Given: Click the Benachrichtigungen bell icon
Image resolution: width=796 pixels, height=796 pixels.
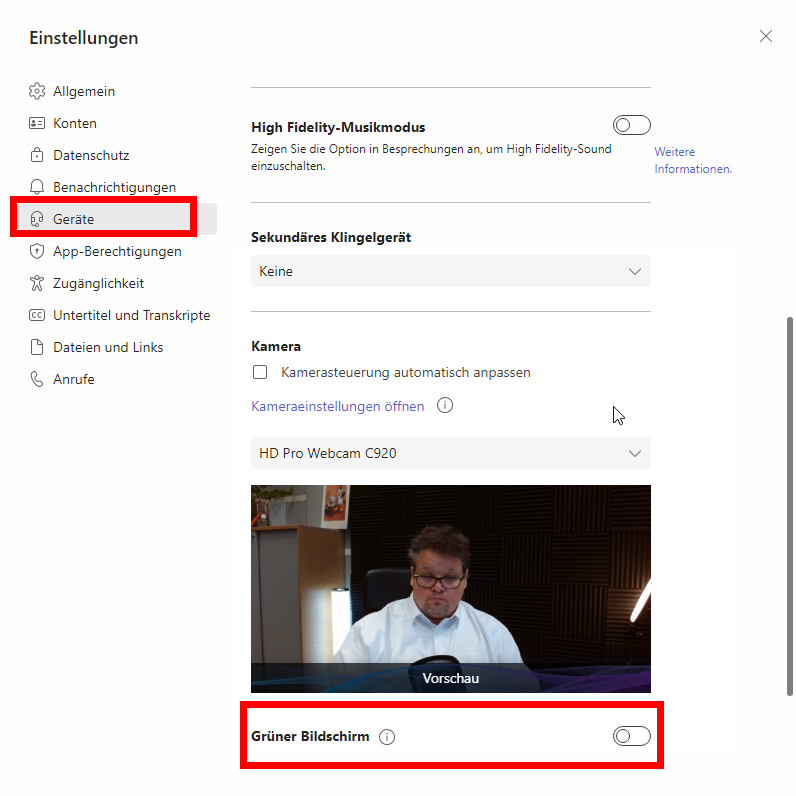Looking at the screenshot, I should (37, 187).
